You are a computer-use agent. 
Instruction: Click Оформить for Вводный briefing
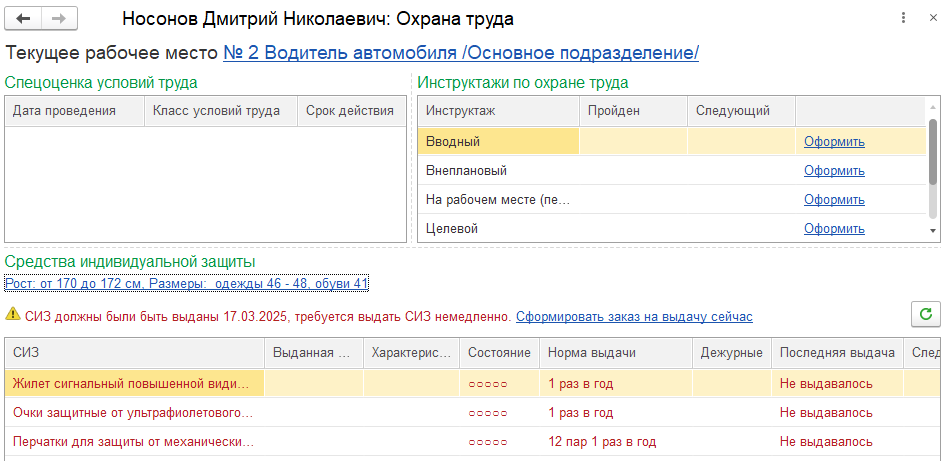[834, 142]
